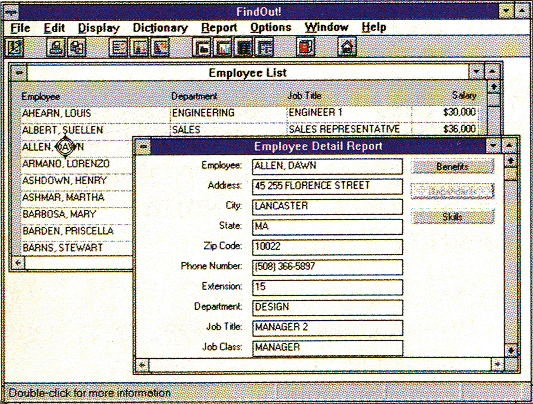Click the Skills button
Viewport: 533px width, 404px height.
(452, 216)
